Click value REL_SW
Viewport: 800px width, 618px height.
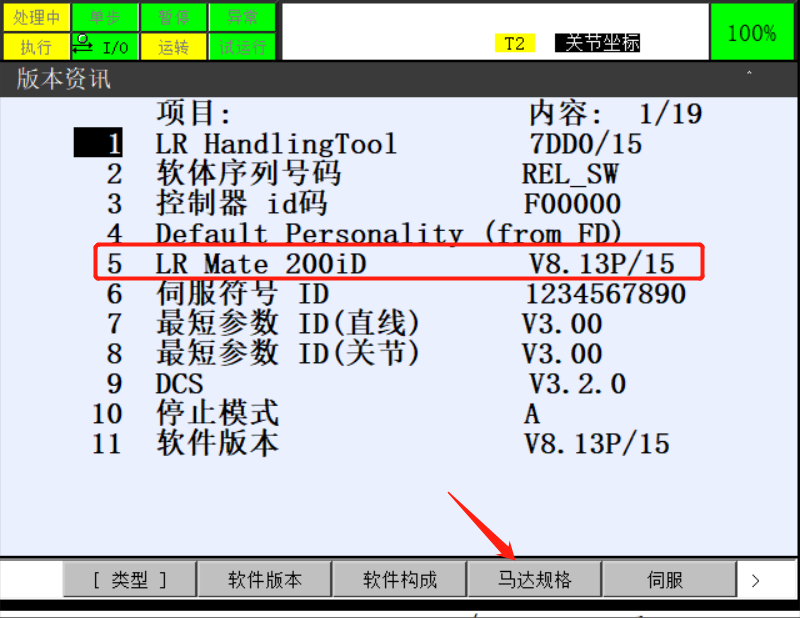[570, 174]
